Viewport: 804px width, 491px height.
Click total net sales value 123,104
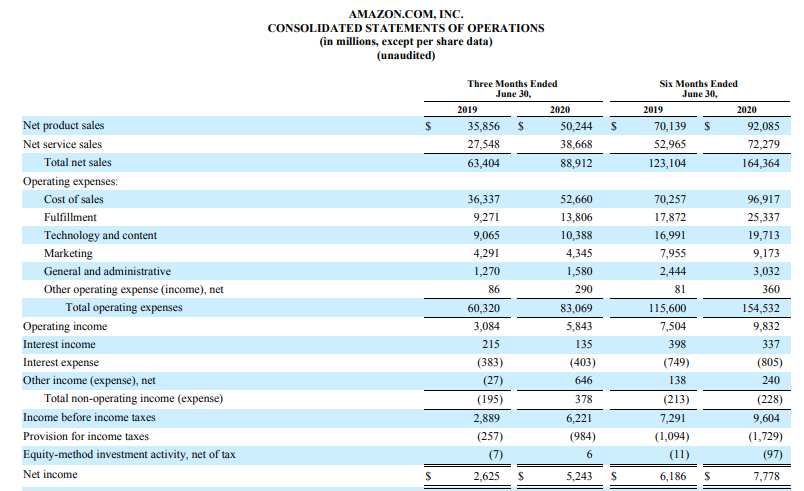[667, 163]
